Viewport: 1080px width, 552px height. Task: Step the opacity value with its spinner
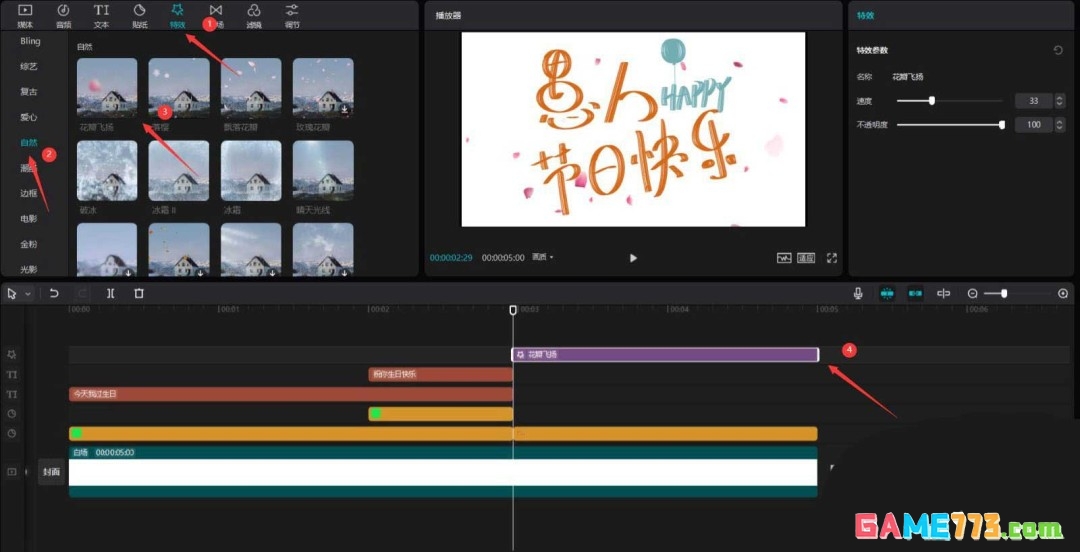(1059, 125)
